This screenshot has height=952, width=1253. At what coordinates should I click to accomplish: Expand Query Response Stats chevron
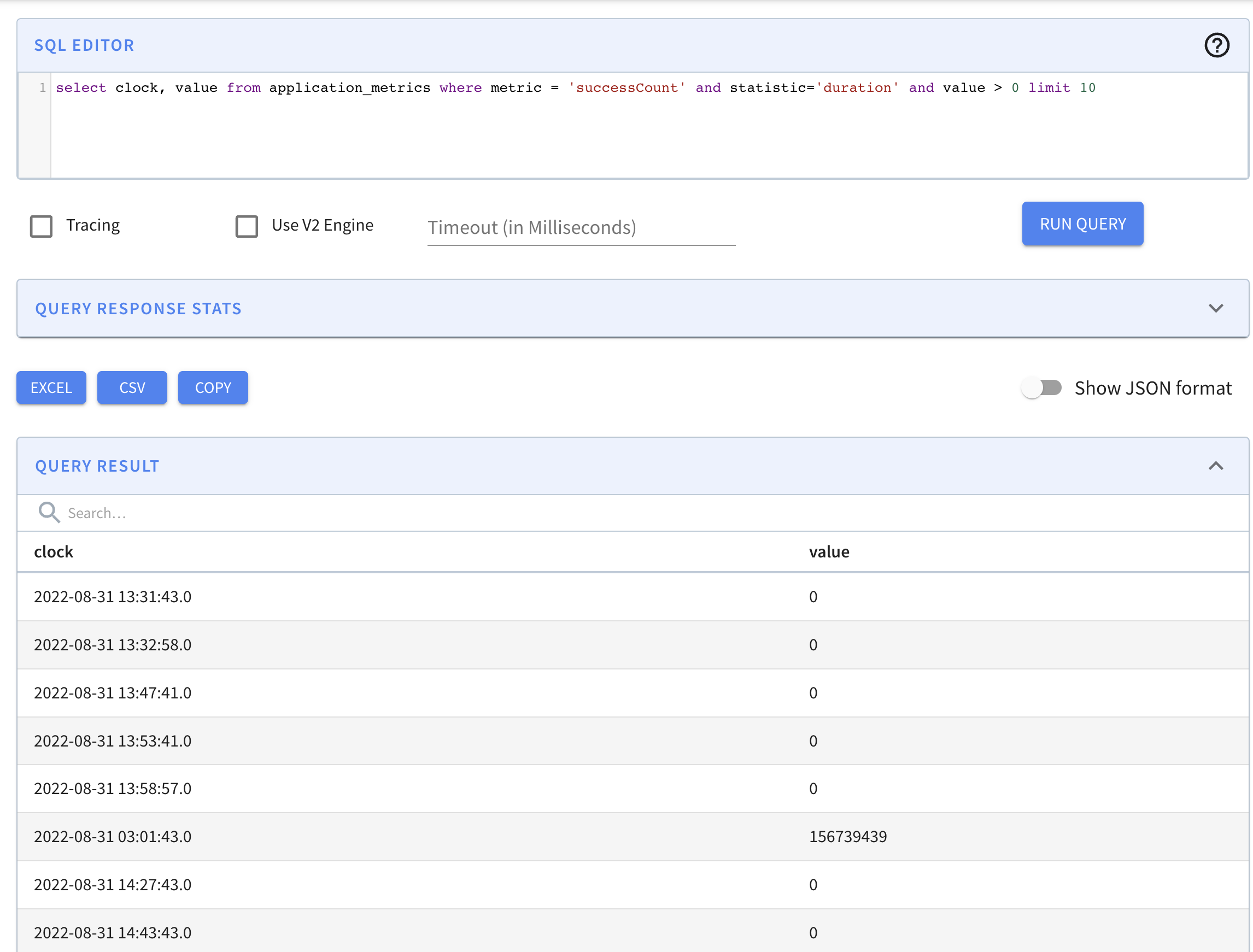pyautogui.click(x=1216, y=308)
